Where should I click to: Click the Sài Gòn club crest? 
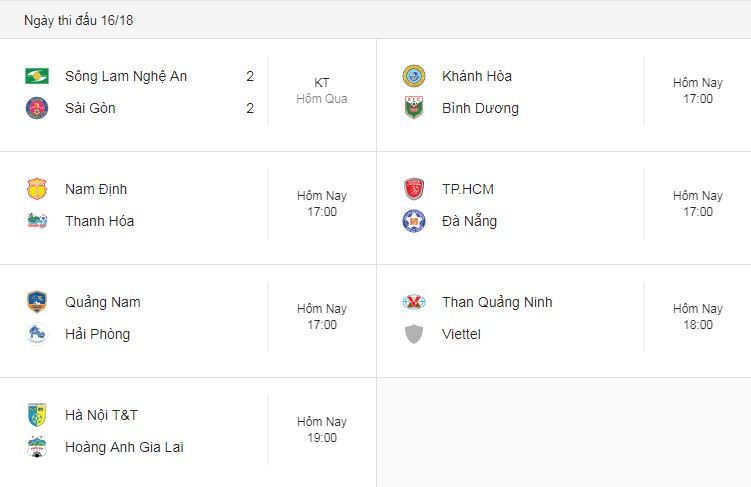click(x=37, y=108)
